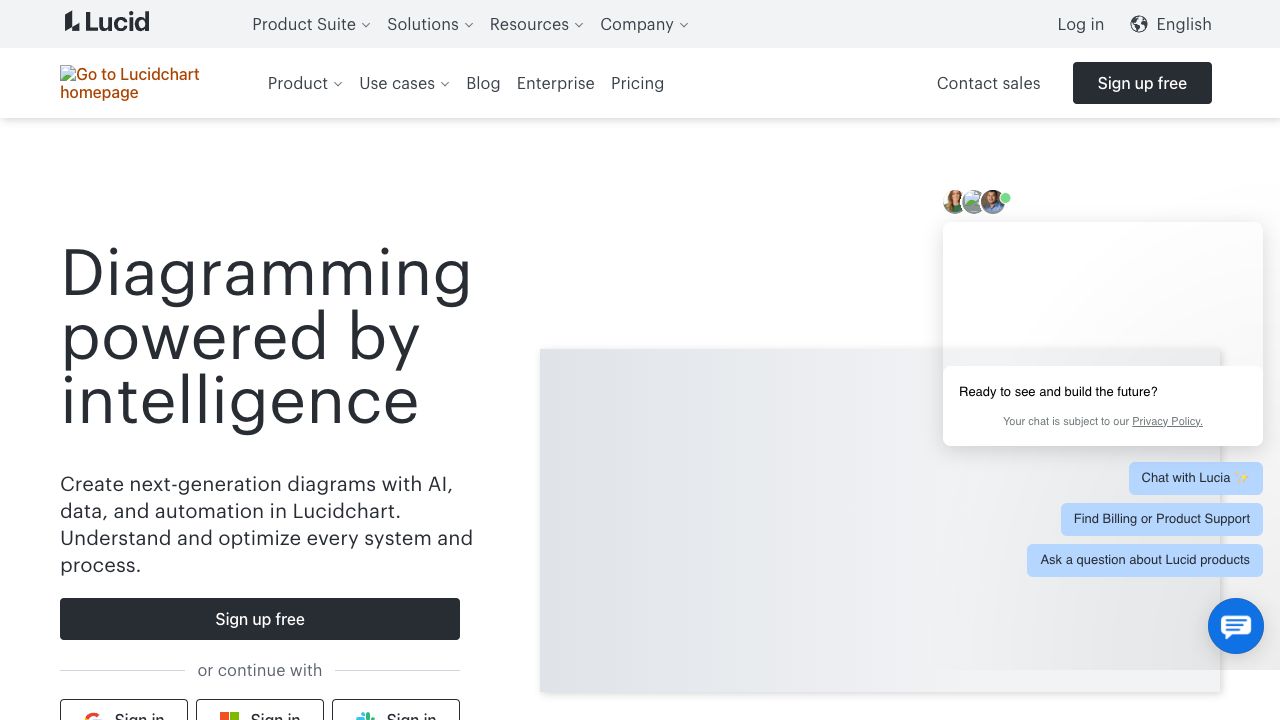Select the Chat with Lucia option
Screen dimensions: 1280x720
click(1195, 478)
